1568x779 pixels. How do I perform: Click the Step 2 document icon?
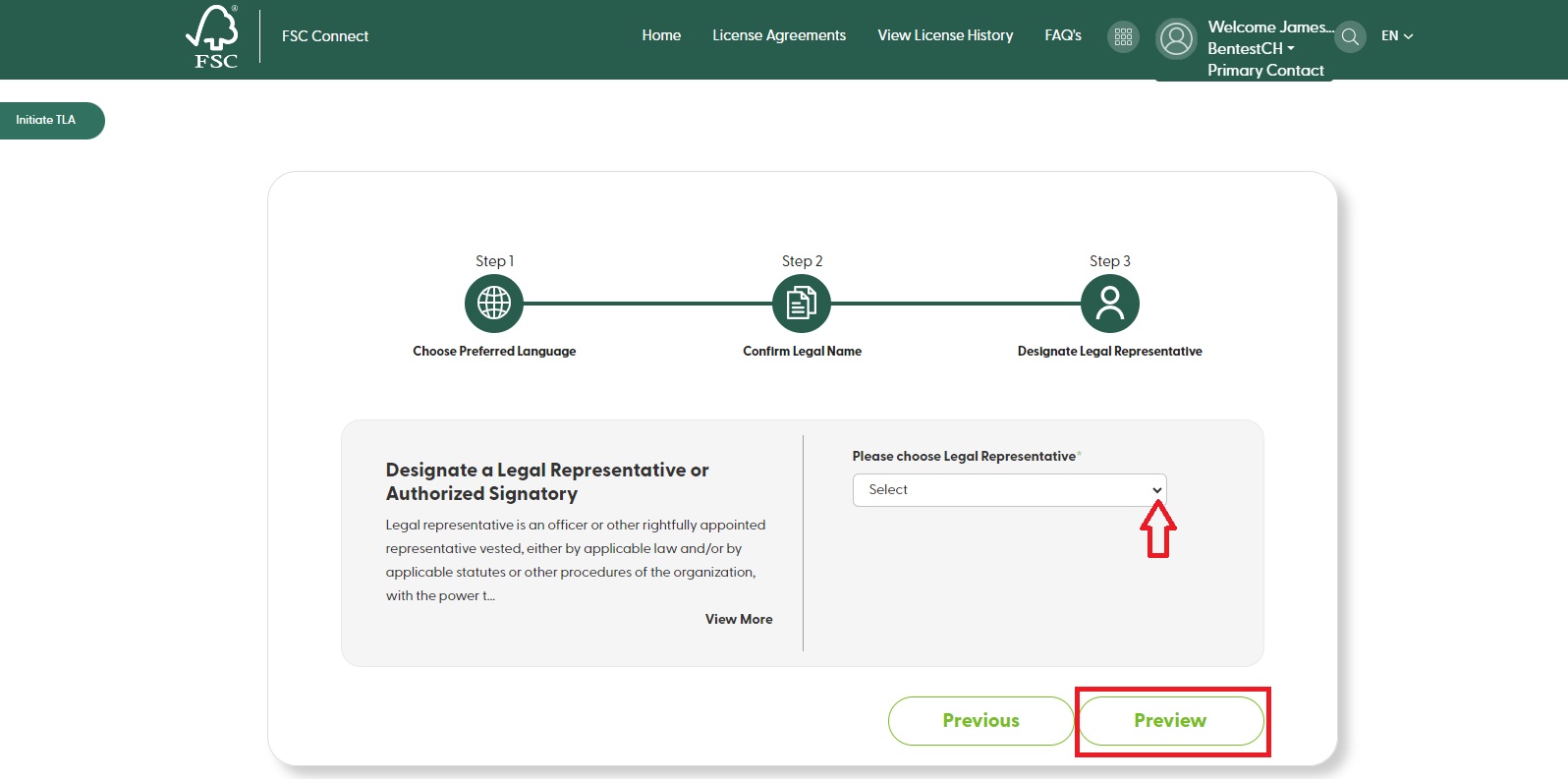802,304
